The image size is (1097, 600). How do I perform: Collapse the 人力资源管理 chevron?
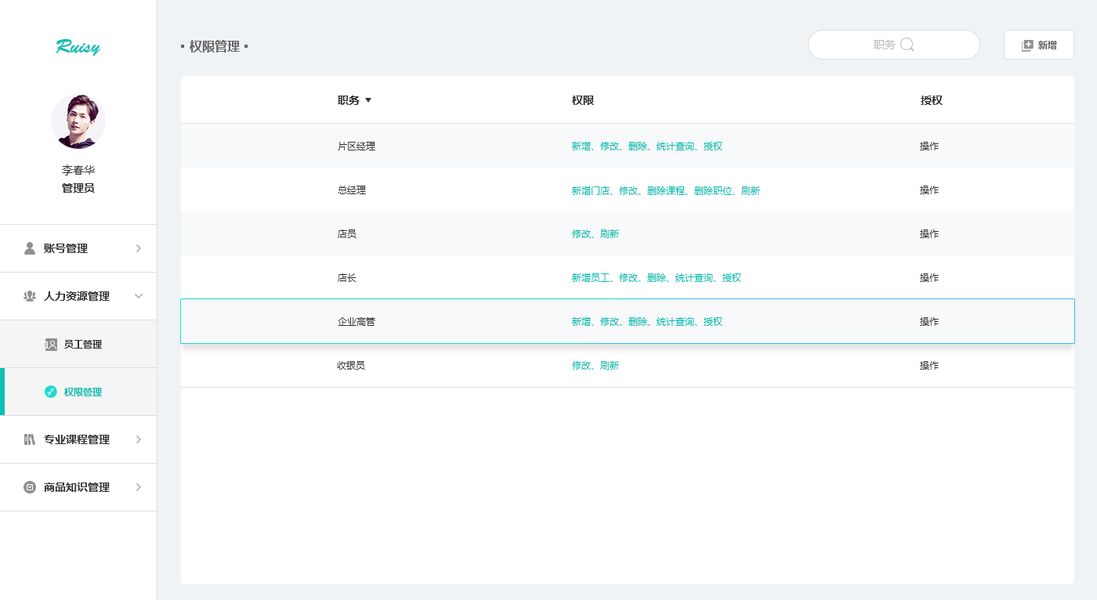pyautogui.click(x=138, y=296)
